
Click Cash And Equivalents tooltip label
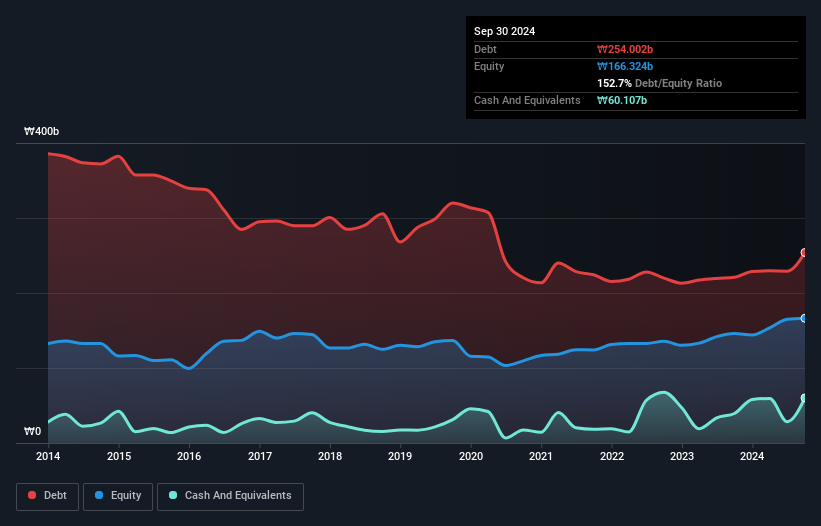[527, 100]
